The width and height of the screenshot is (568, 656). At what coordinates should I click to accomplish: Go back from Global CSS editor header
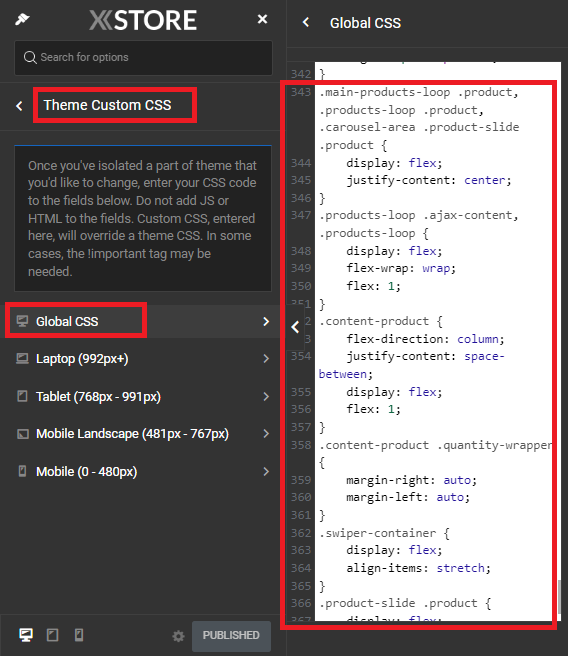[x=306, y=22]
